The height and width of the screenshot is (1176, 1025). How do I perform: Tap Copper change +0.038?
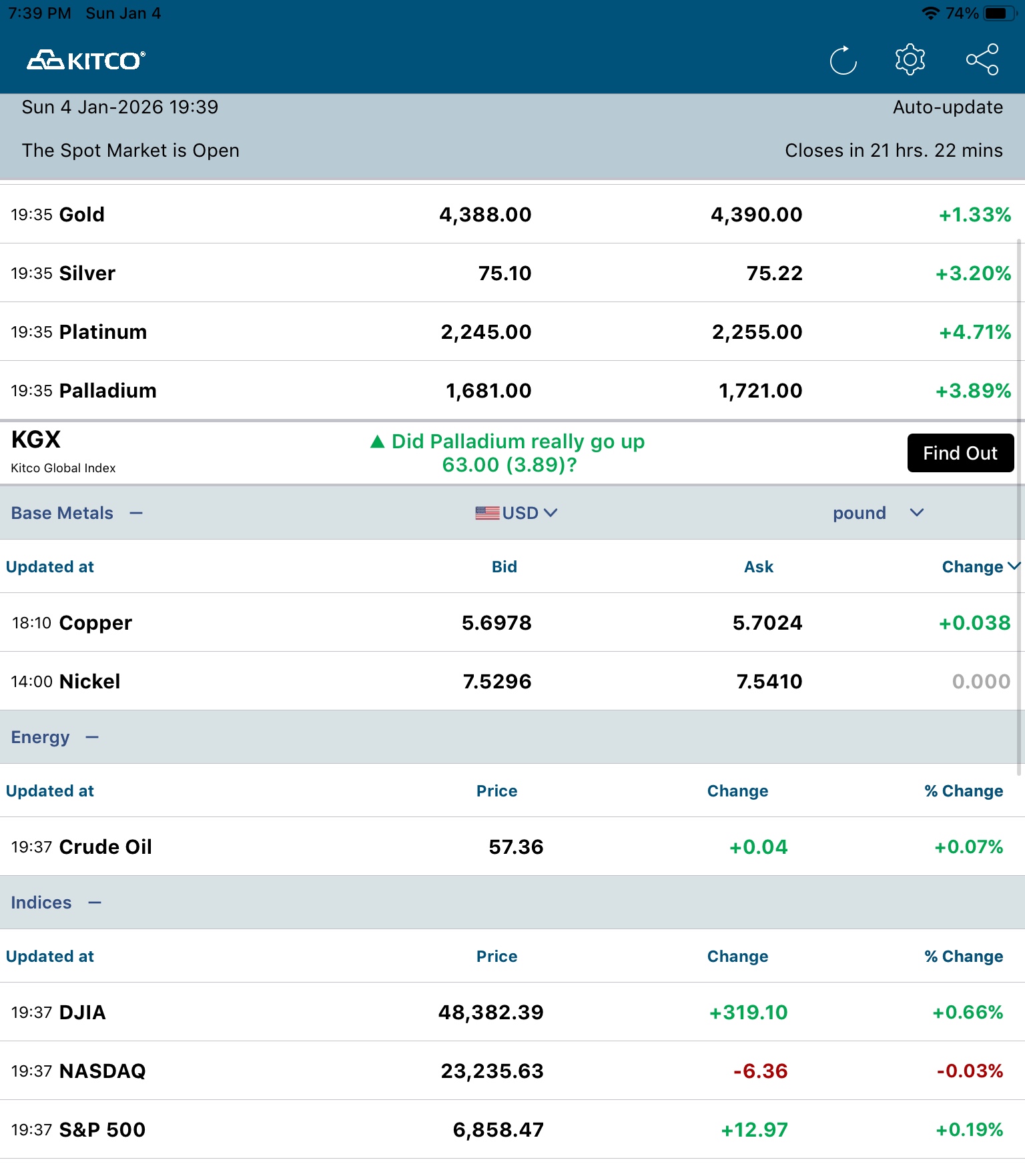tap(974, 623)
